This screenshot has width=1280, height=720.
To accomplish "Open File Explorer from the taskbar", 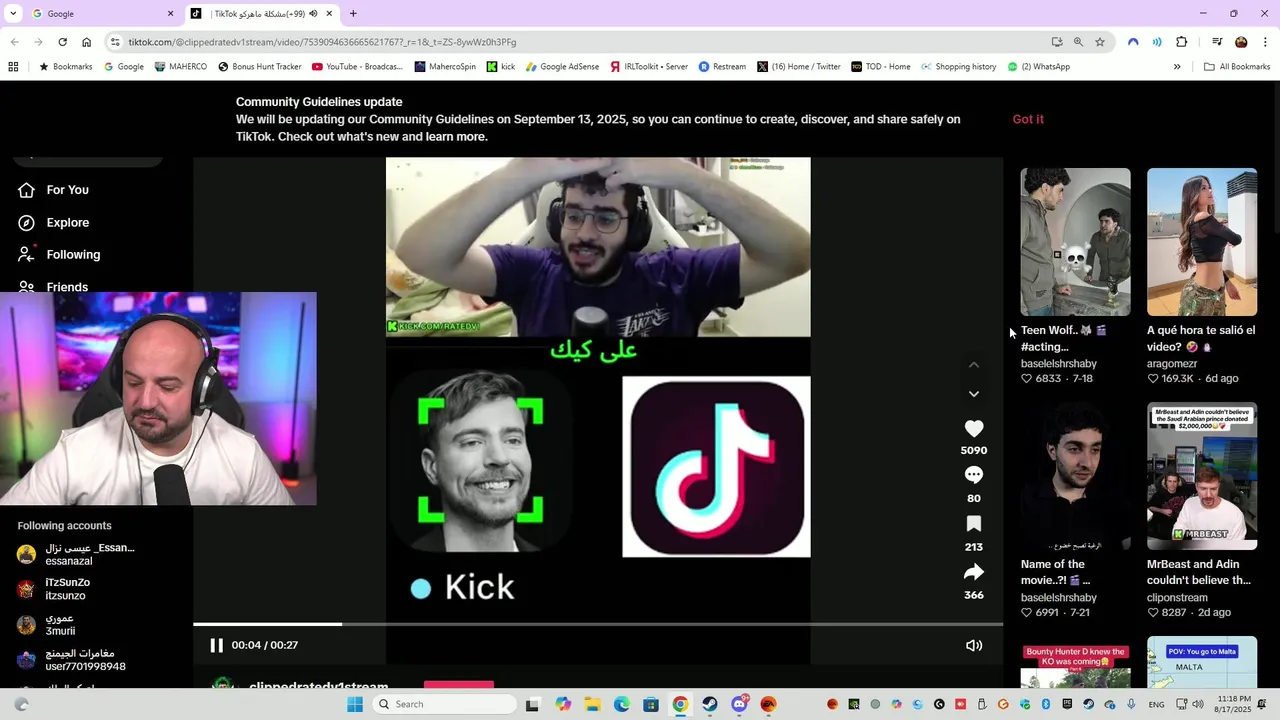I will point(591,704).
